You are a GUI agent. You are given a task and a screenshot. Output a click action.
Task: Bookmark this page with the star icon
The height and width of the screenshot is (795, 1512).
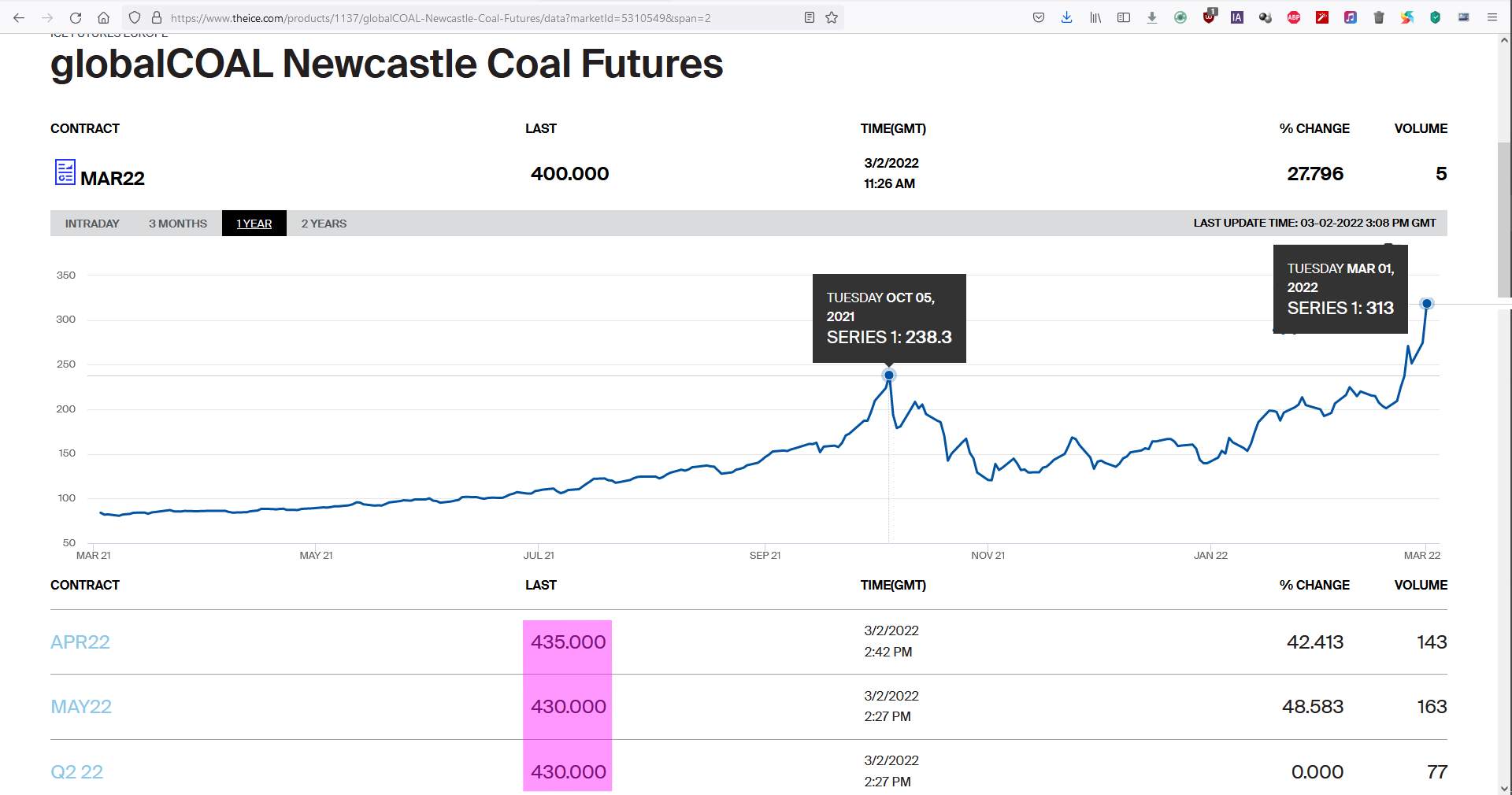coord(832,17)
